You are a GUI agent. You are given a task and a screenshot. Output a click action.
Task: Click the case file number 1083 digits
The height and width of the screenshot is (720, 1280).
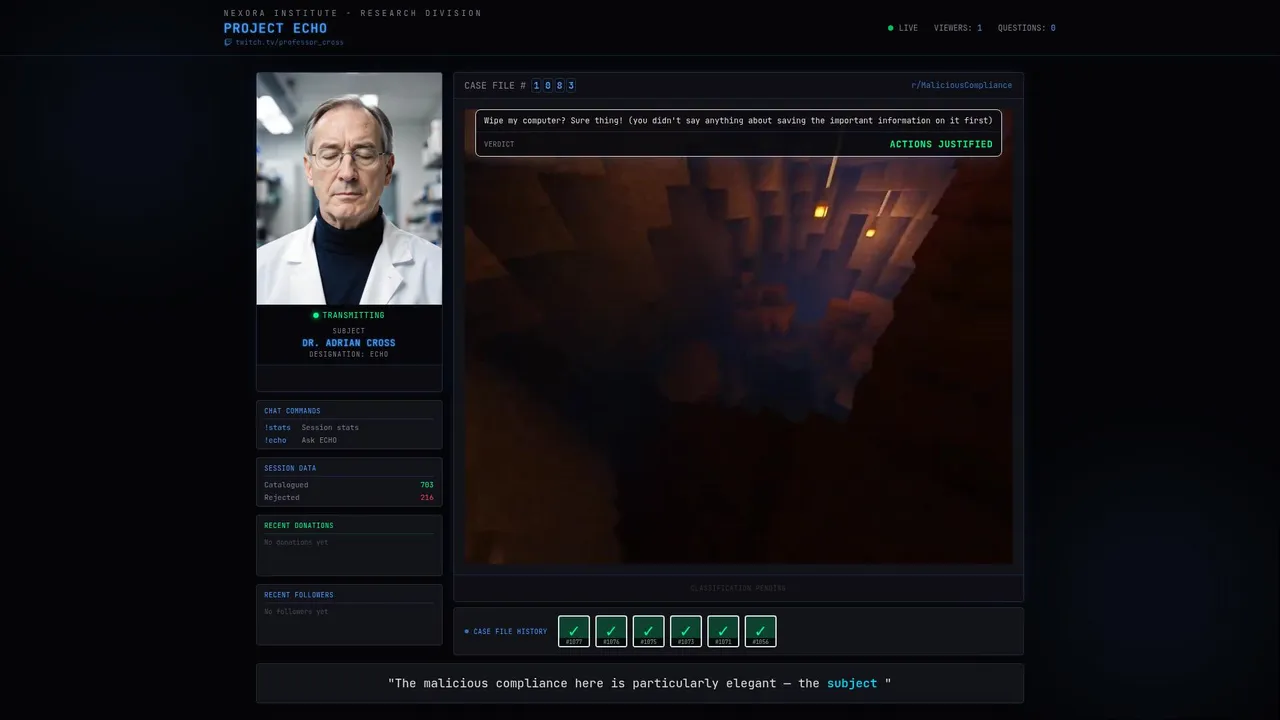553,85
